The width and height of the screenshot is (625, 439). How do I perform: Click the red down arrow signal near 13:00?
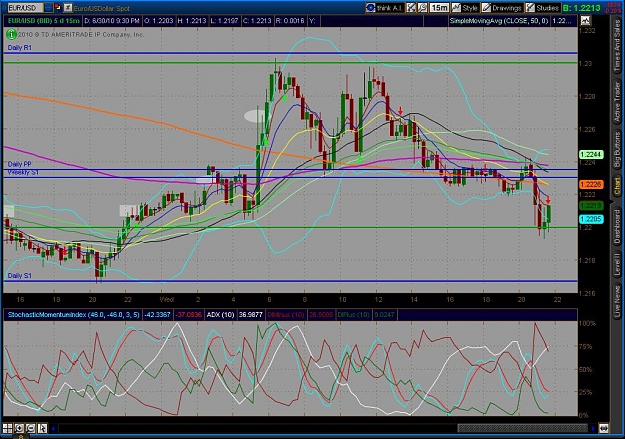[x=401, y=110]
